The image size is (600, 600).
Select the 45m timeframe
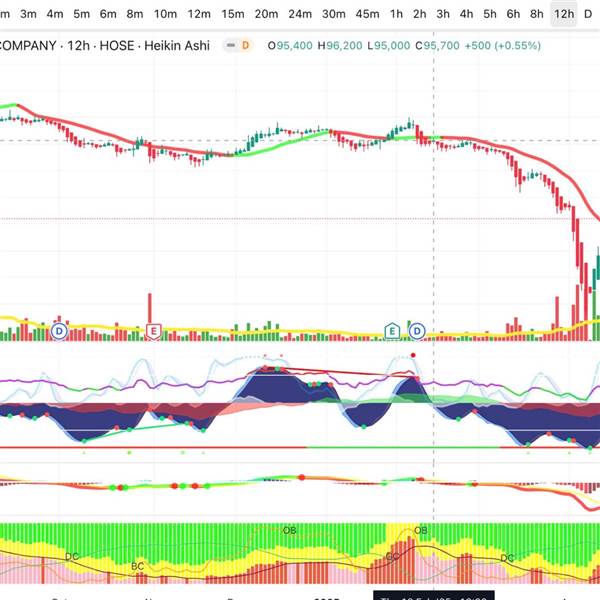coord(367,14)
